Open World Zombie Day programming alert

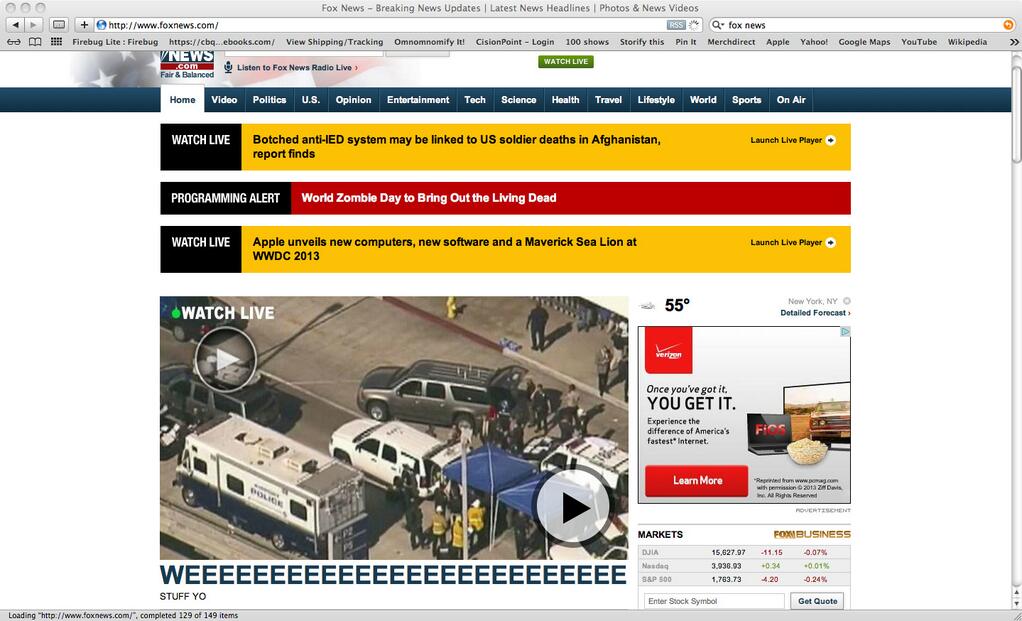[x=429, y=198]
